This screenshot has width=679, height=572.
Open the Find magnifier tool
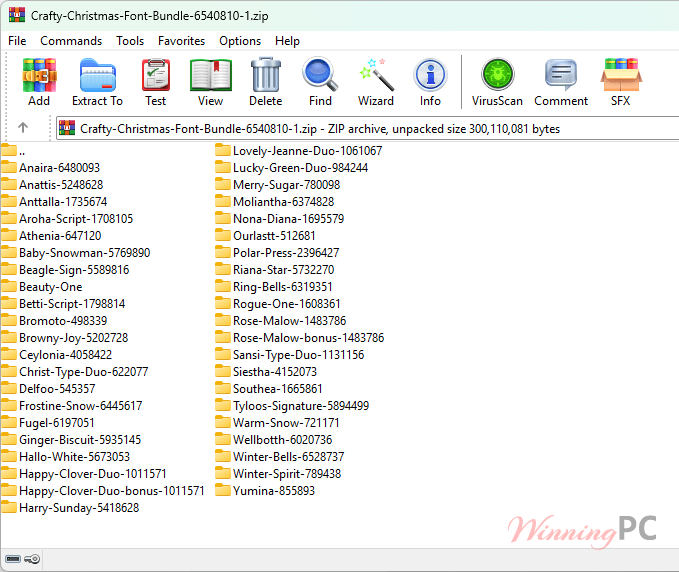pos(320,82)
